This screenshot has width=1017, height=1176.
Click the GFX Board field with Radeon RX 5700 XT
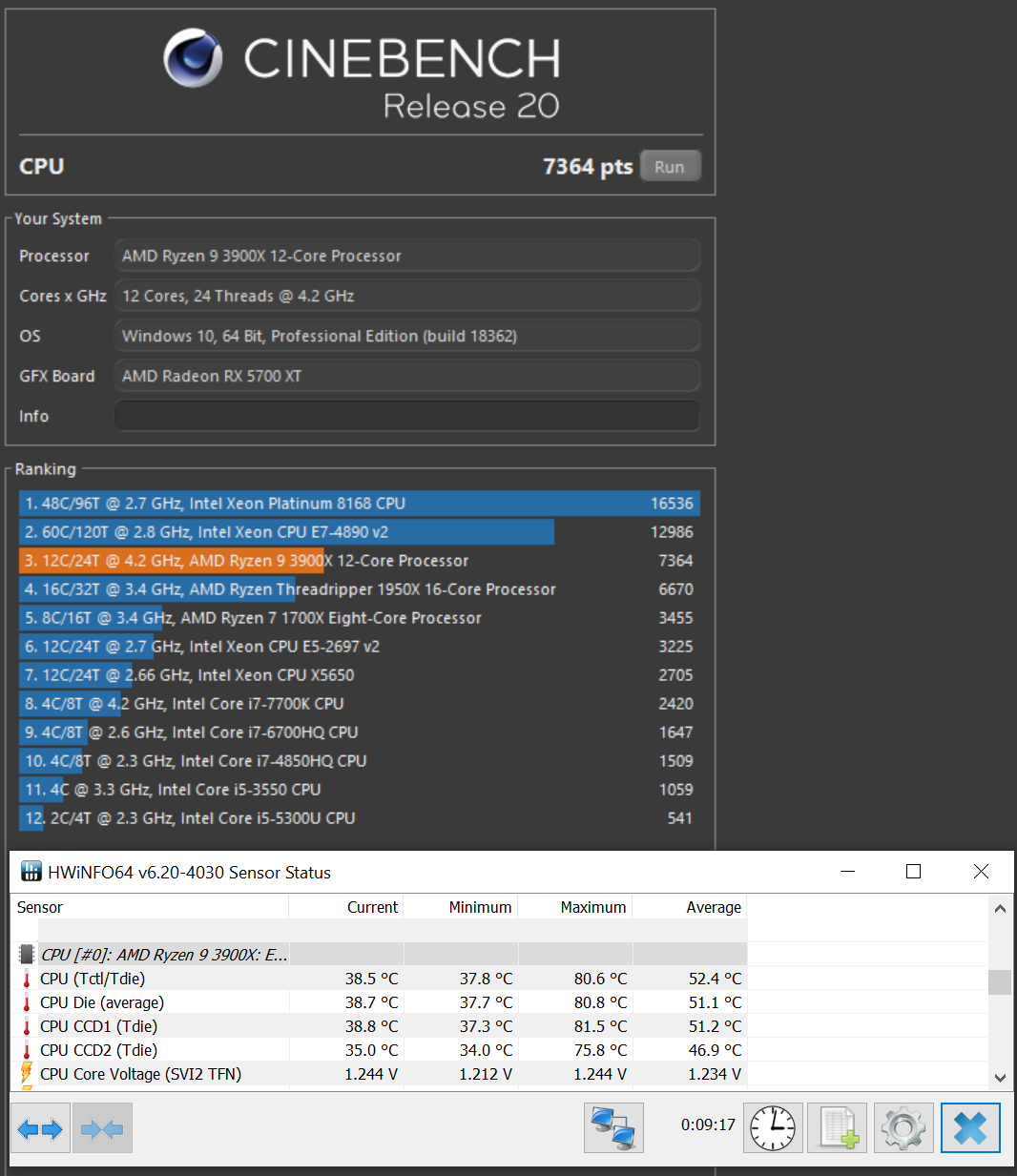coord(407,376)
